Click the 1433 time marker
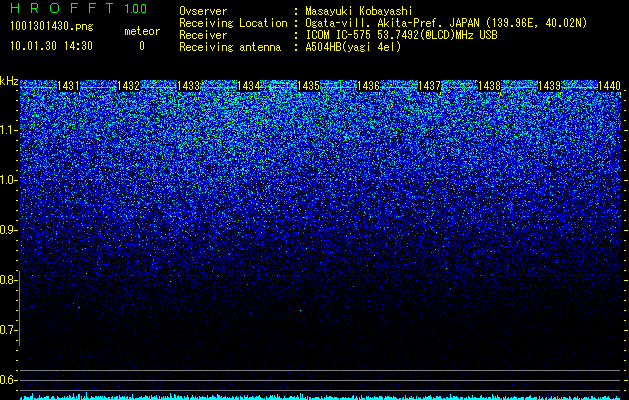The width and height of the screenshot is (629, 400). tap(189, 86)
